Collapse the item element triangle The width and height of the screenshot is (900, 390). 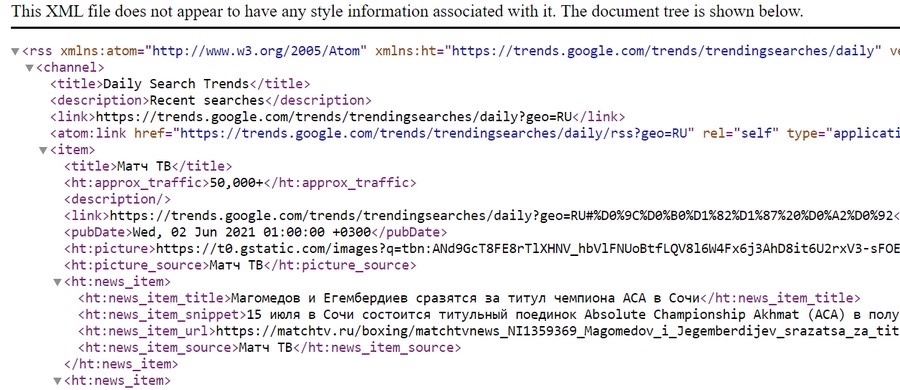point(43,150)
